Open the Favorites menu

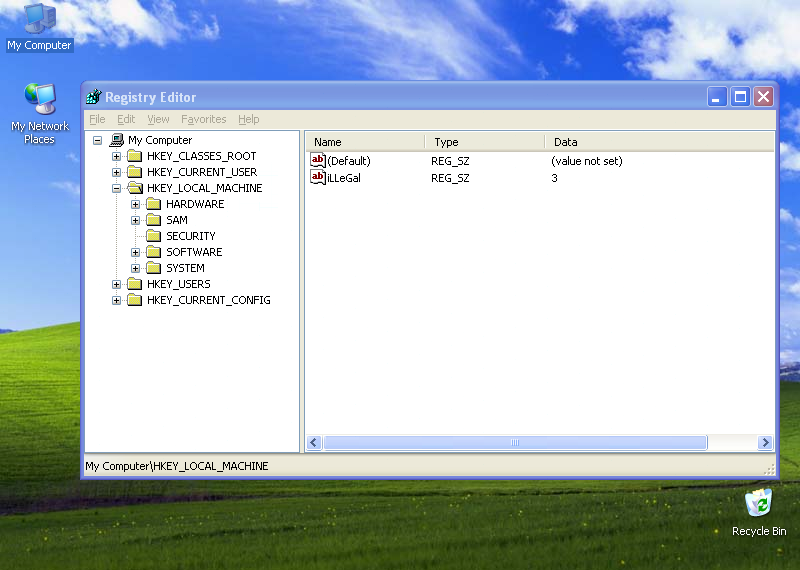pos(204,119)
